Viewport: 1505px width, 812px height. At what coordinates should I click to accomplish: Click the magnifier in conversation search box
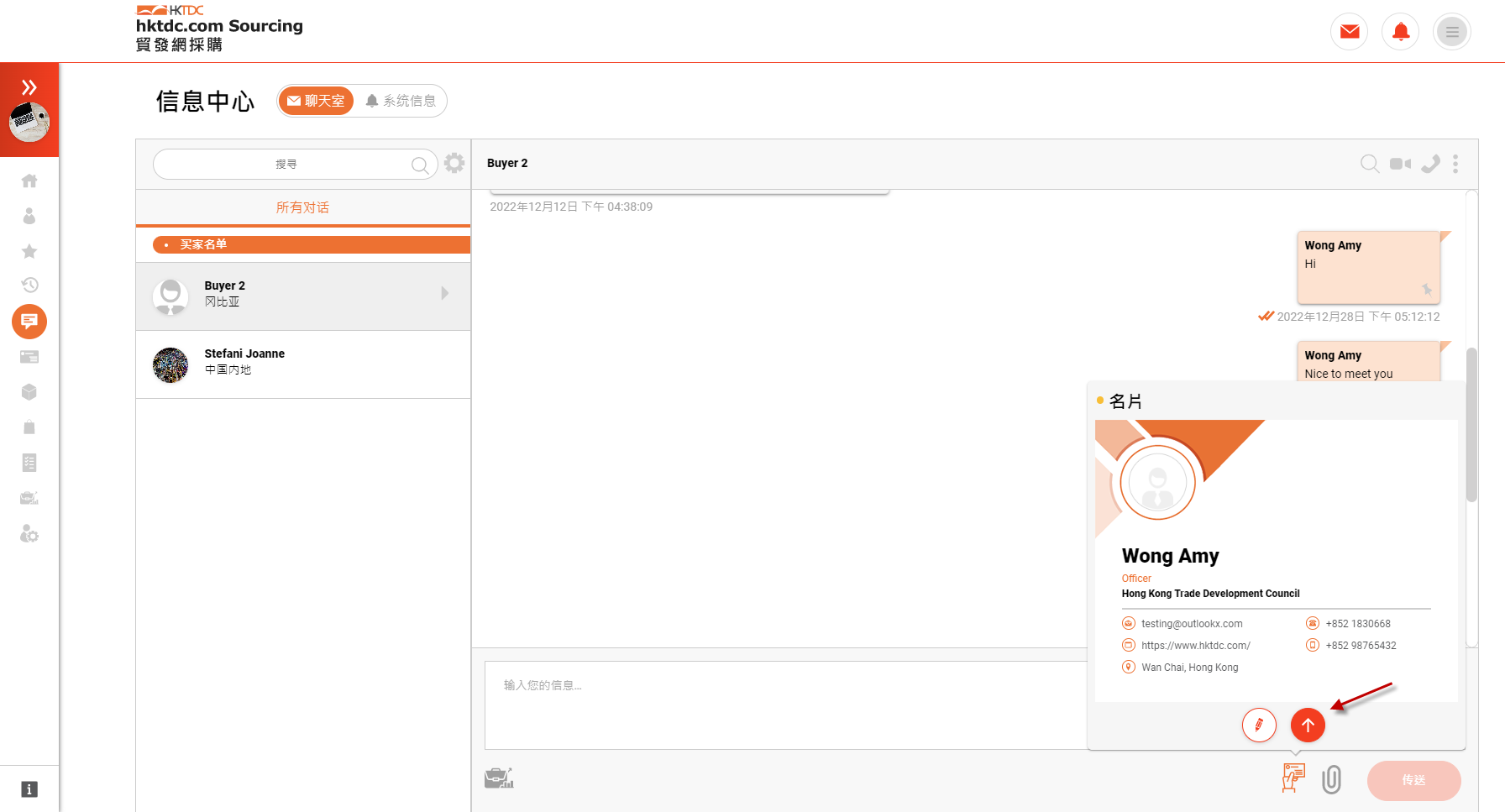coord(420,165)
